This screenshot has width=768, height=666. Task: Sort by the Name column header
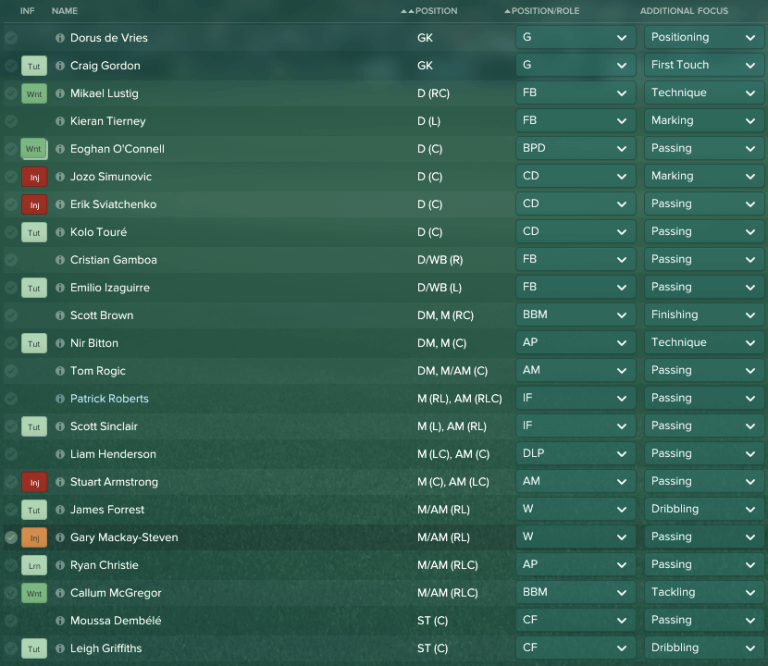click(x=64, y=11)
